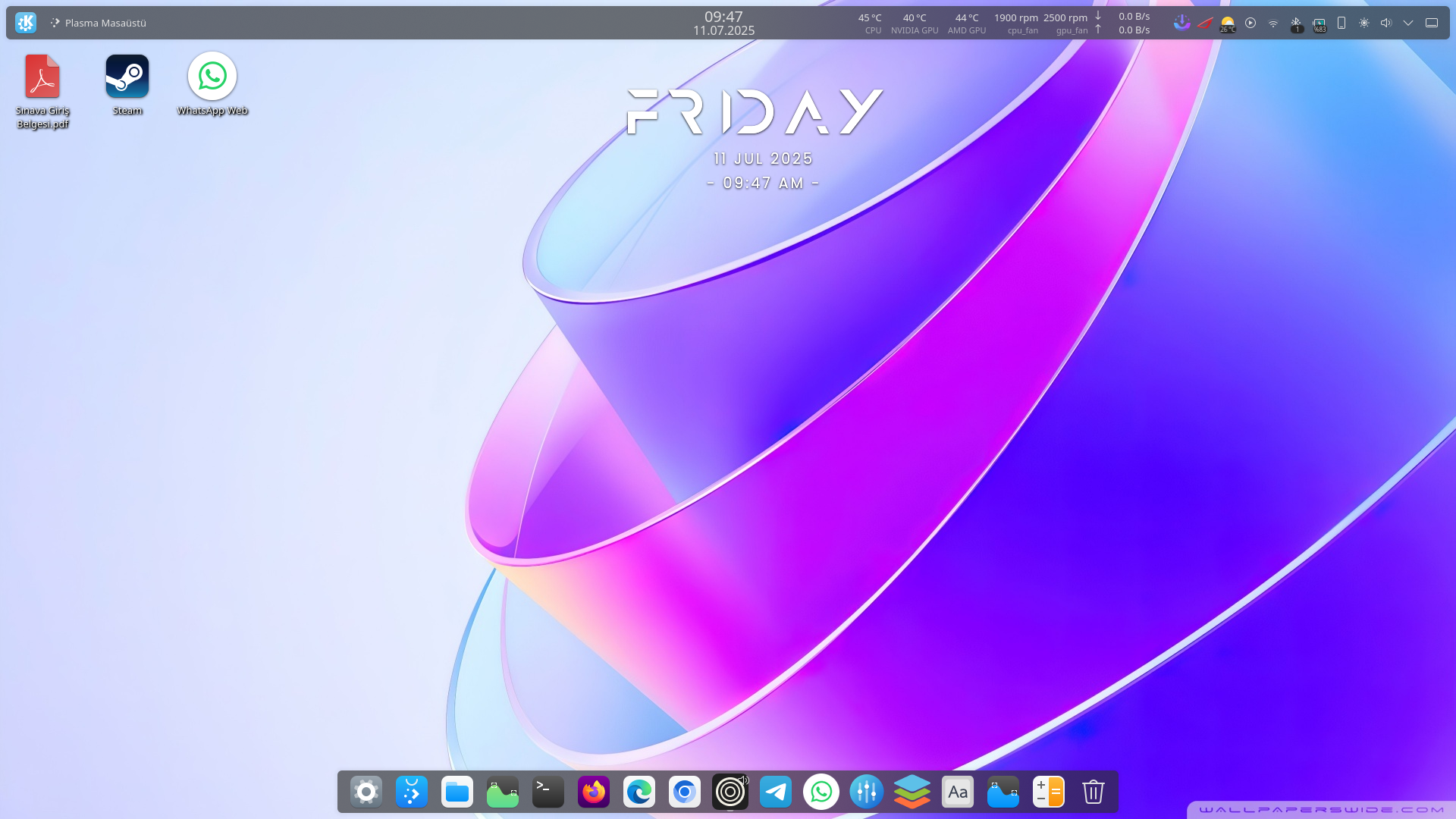Open the trash from the dock
This screenshot has height=819, width=1456.
pos(1094,792)
